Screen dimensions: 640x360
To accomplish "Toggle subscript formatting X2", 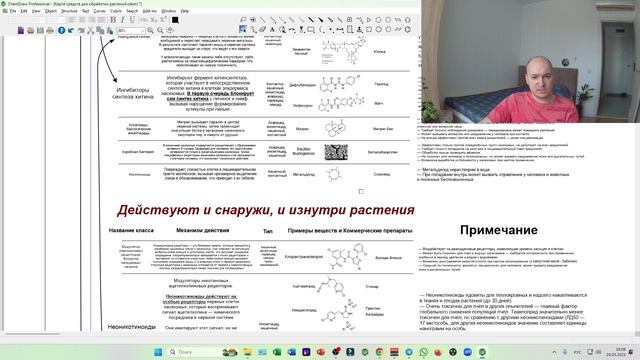I will tap(153, 20).
